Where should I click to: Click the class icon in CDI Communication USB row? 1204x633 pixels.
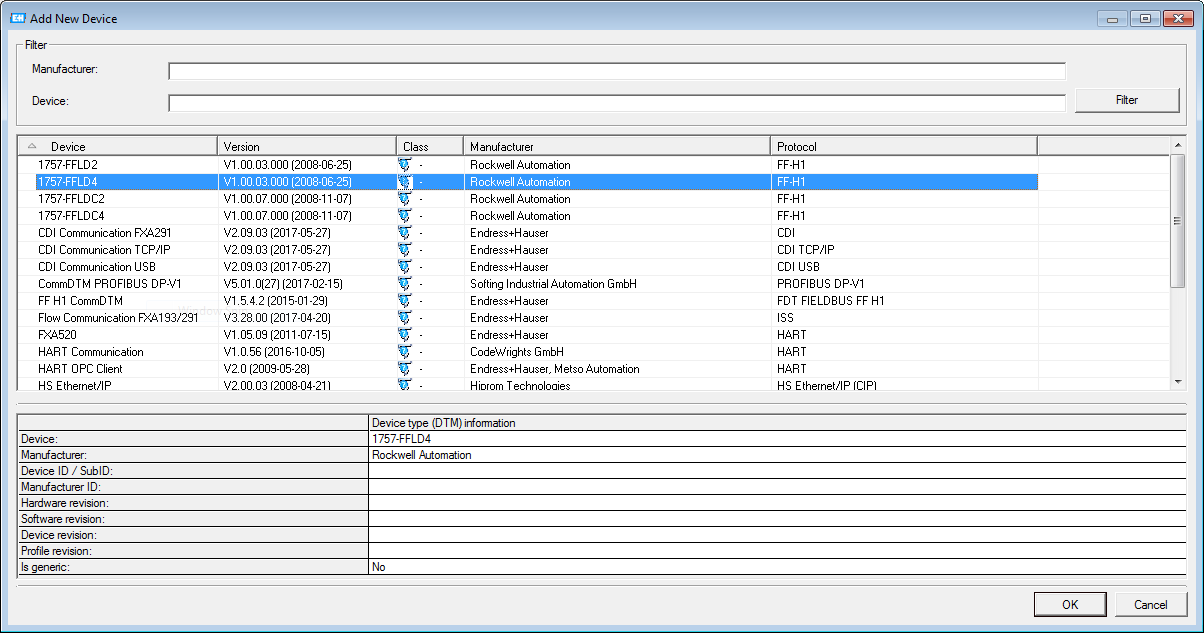[405, 267]
